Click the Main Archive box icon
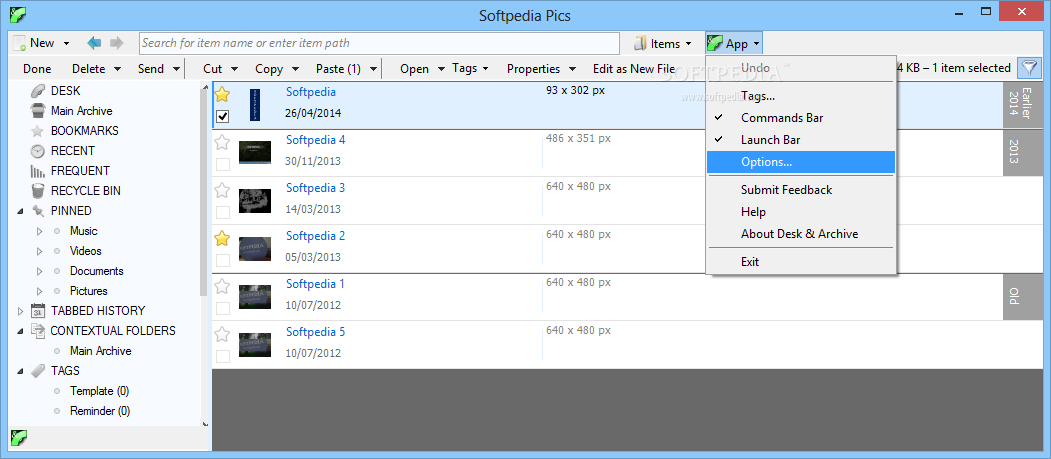1051x459 pixels. point(39,111)
